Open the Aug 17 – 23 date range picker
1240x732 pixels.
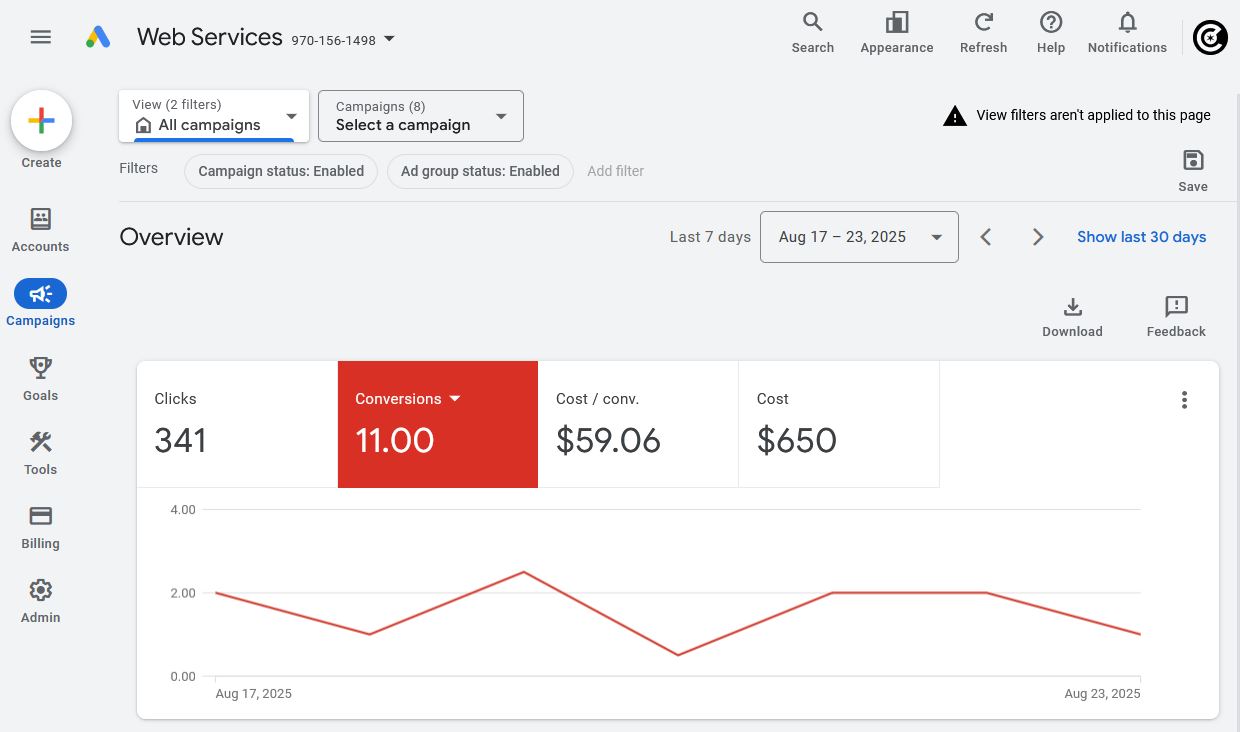click(859, 237)
